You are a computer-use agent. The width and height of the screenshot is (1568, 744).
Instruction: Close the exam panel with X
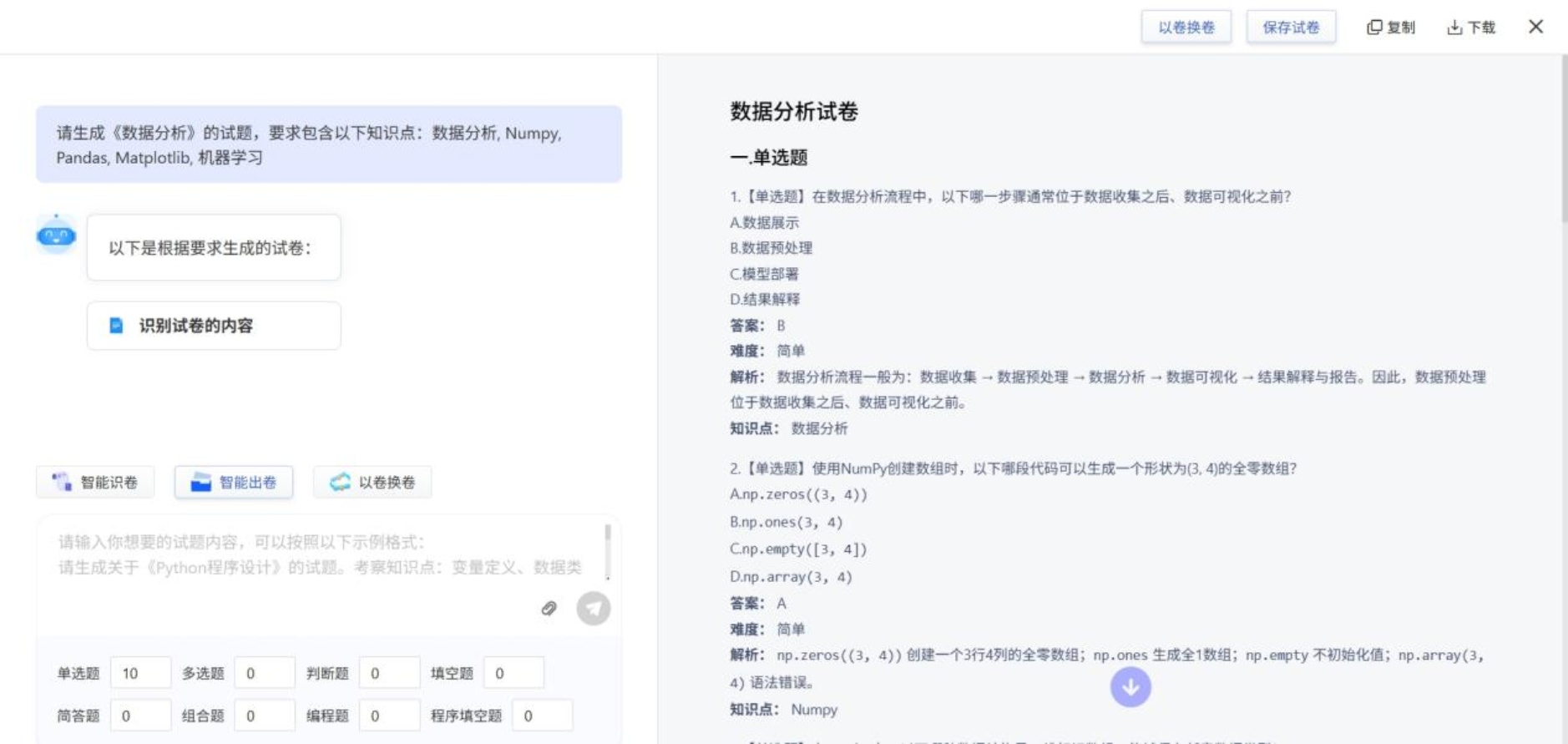pyautogui.click(x=1535, y=27)
